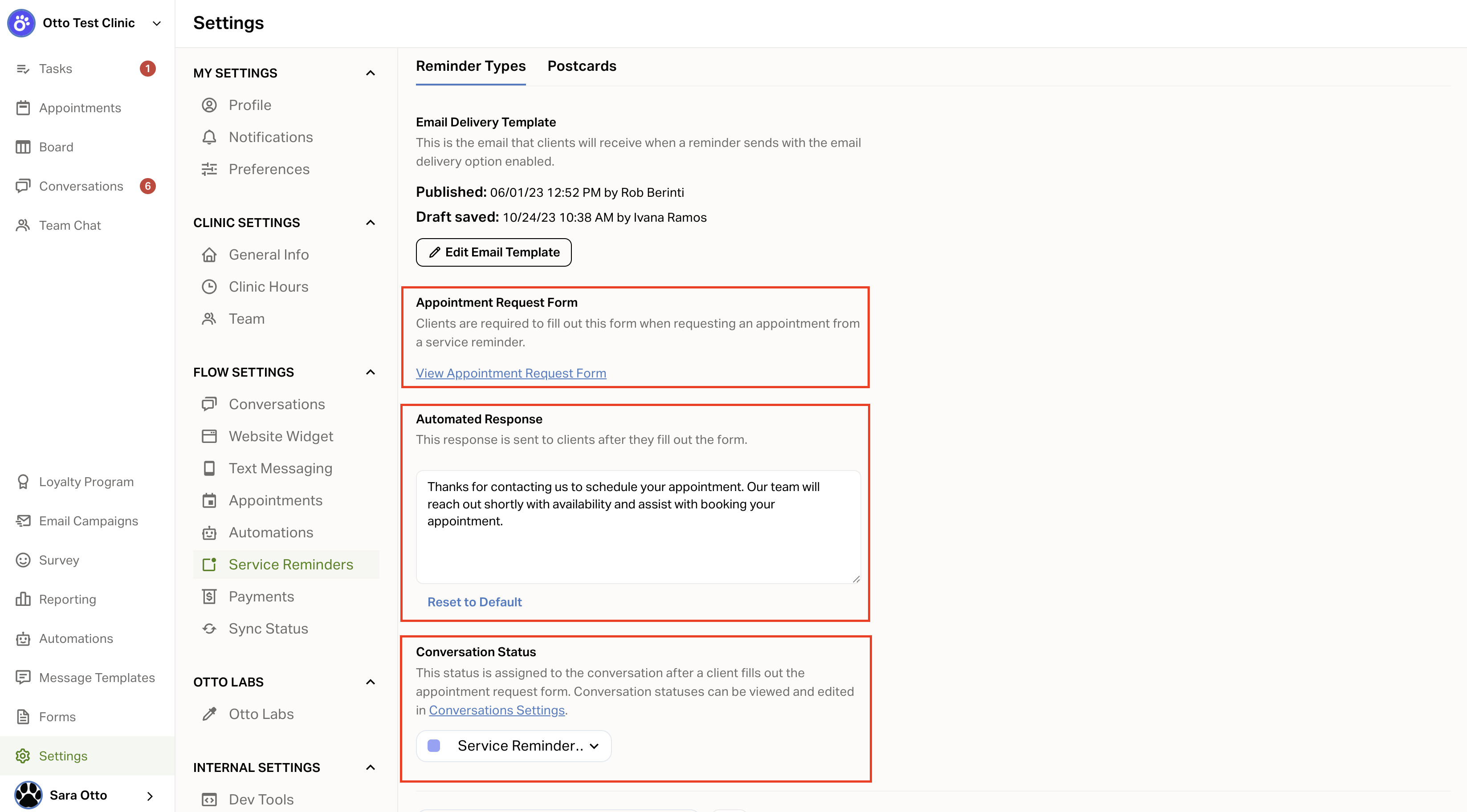
Task: Open the Team Chat icon in sidebar
Action: (x=23, y=226)
